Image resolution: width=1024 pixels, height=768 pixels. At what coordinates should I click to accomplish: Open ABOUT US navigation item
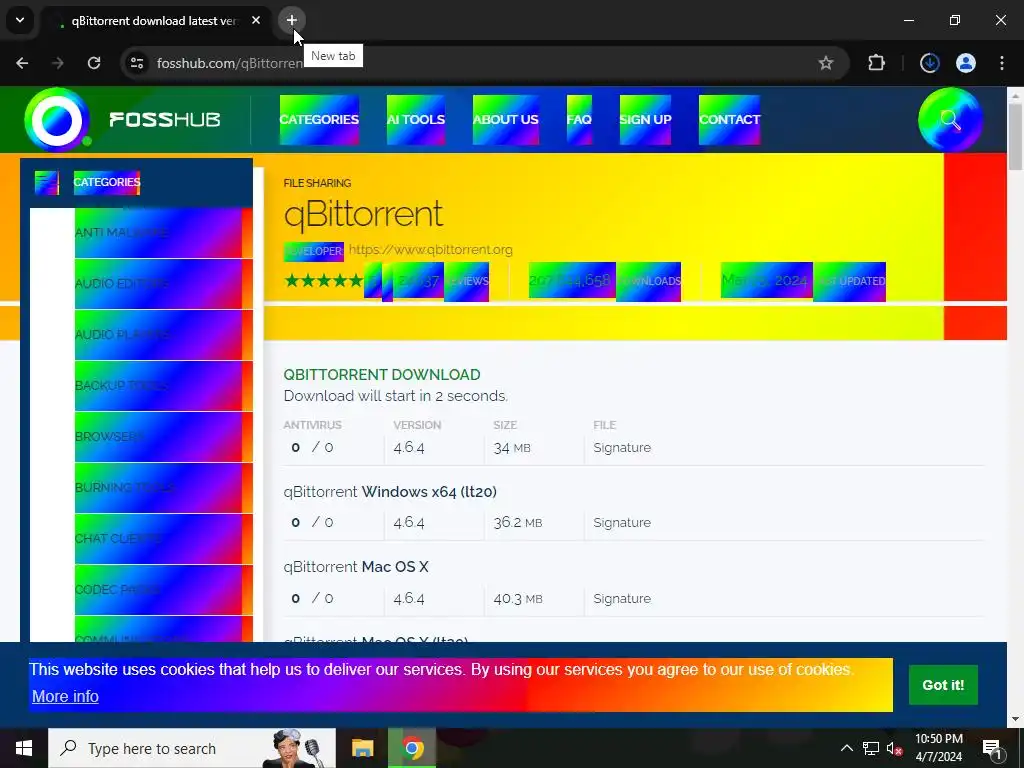pos(505,120)
